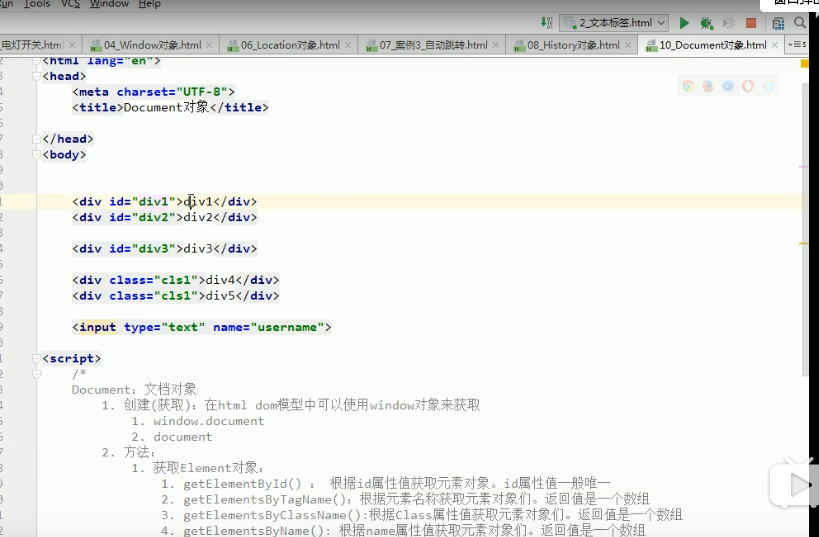Collapse the script tag fold marker
This screenshot has height=537, width=819.
[x=36, y=358]
